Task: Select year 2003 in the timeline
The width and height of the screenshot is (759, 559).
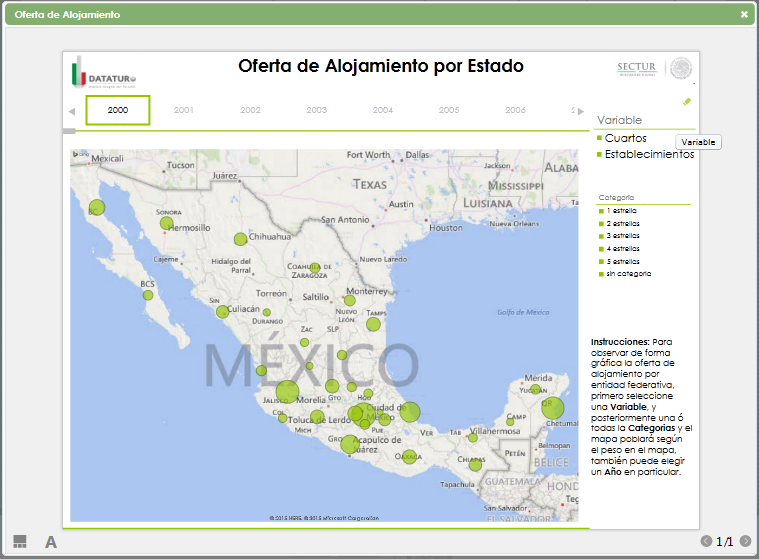Action: 317,110
